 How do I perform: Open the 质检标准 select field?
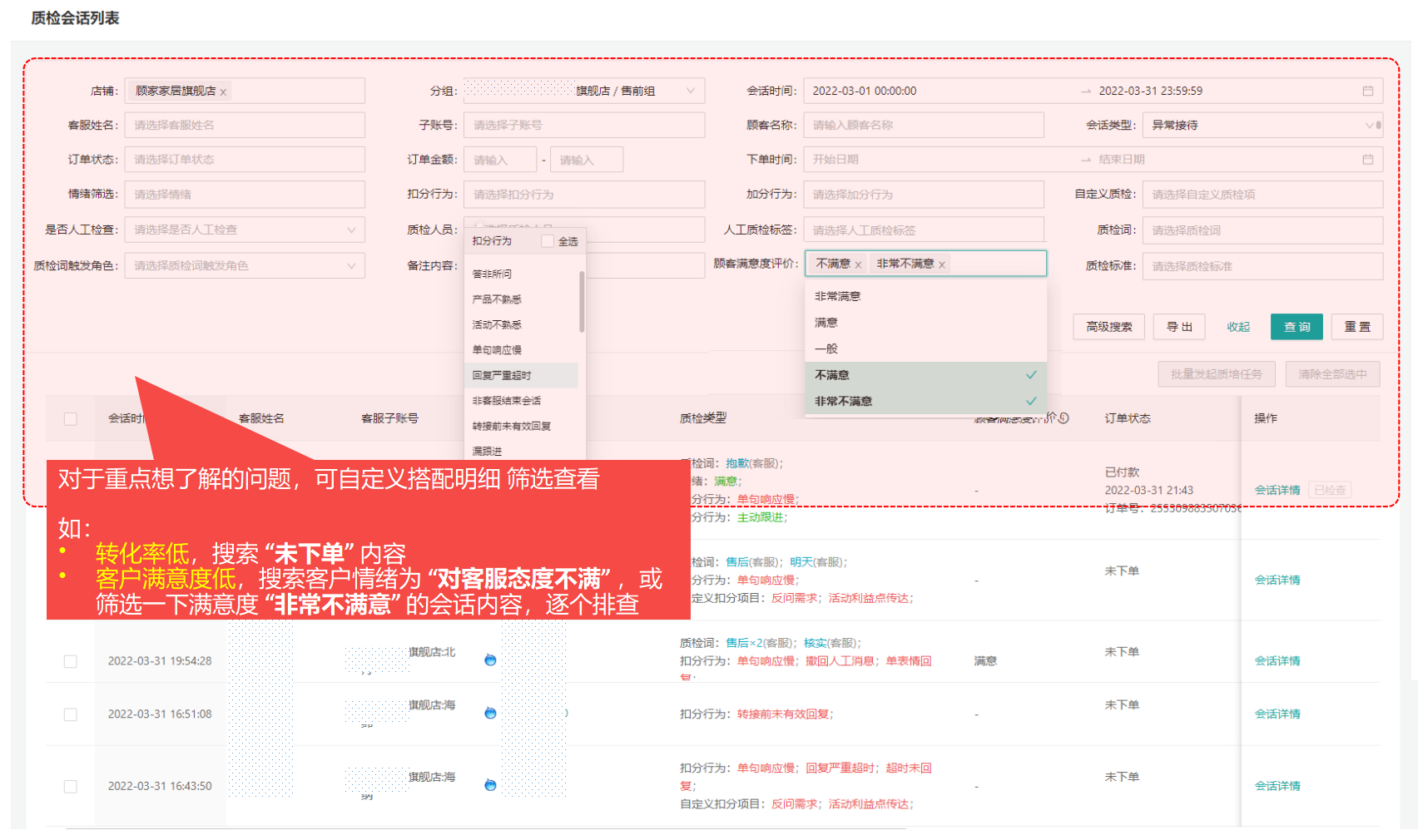[1262, 266]
